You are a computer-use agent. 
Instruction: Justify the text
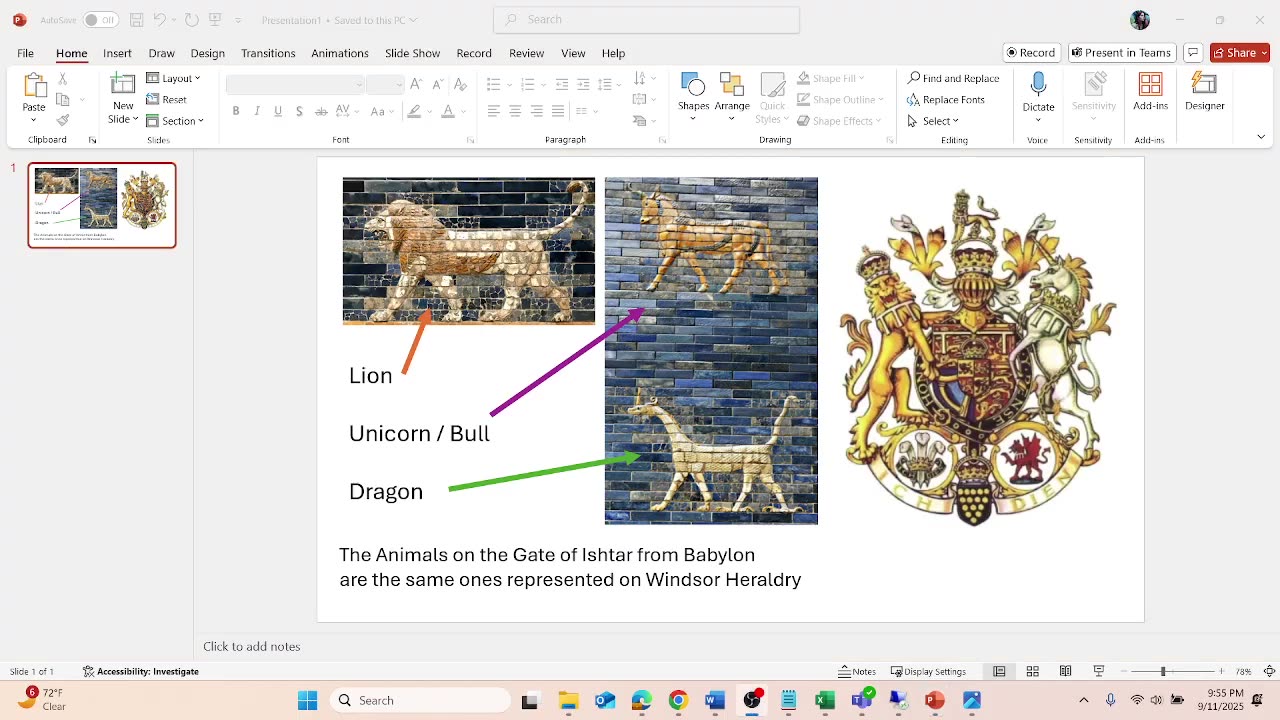tap(558, 111)
